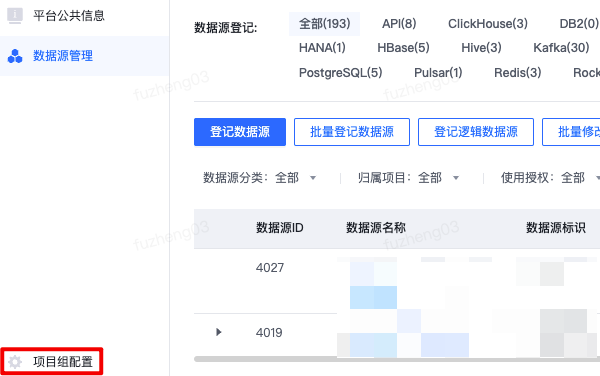Click the 数据源管理 blue hexagons icon

[15, 56]
